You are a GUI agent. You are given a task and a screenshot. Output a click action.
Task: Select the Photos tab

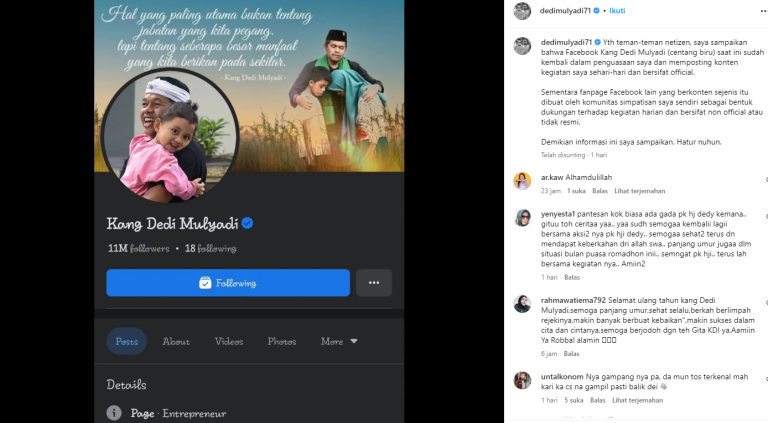(x=281, y=341)
